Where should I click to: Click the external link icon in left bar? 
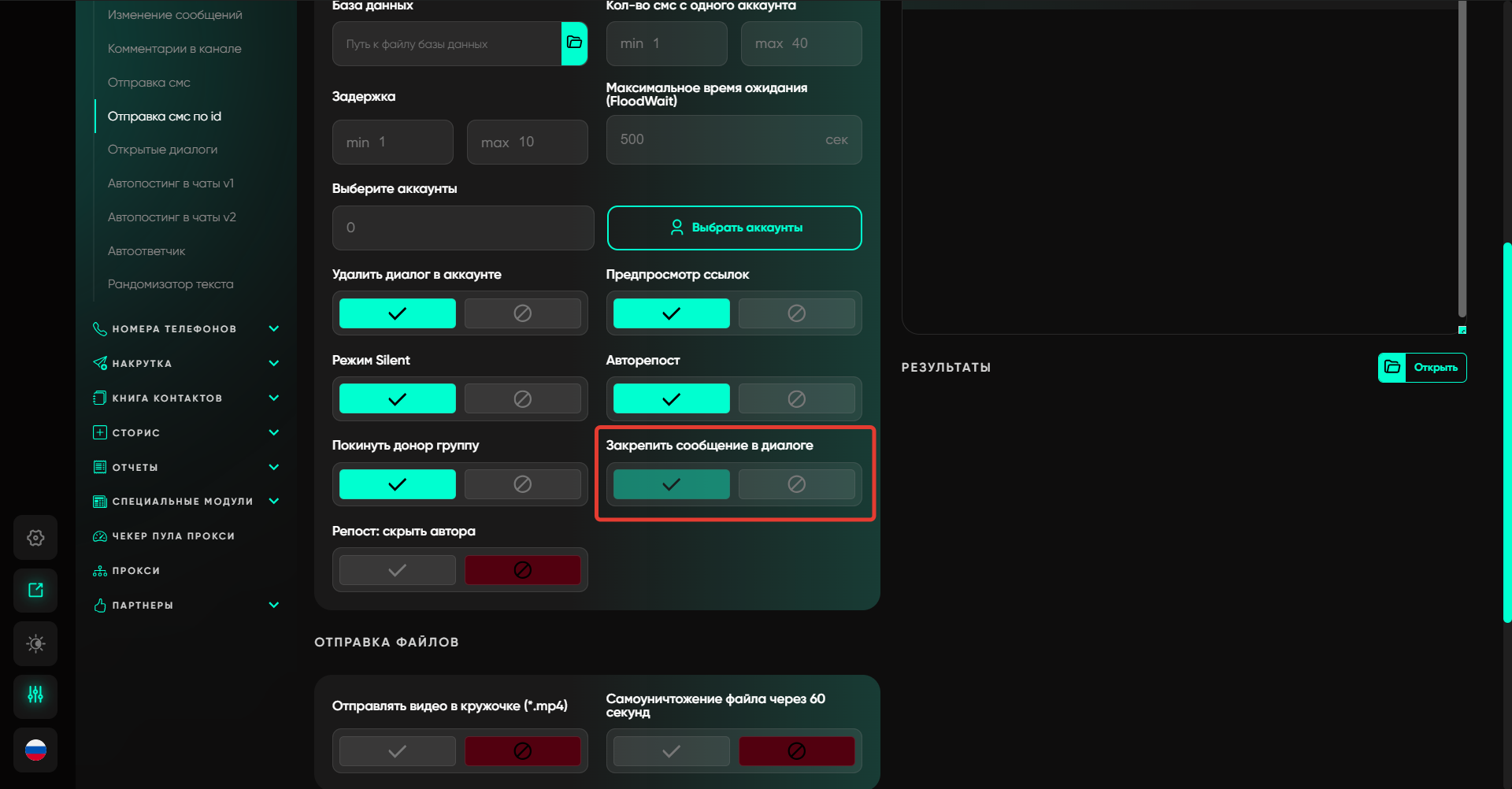pyautogui.click(x=35, y=591)
